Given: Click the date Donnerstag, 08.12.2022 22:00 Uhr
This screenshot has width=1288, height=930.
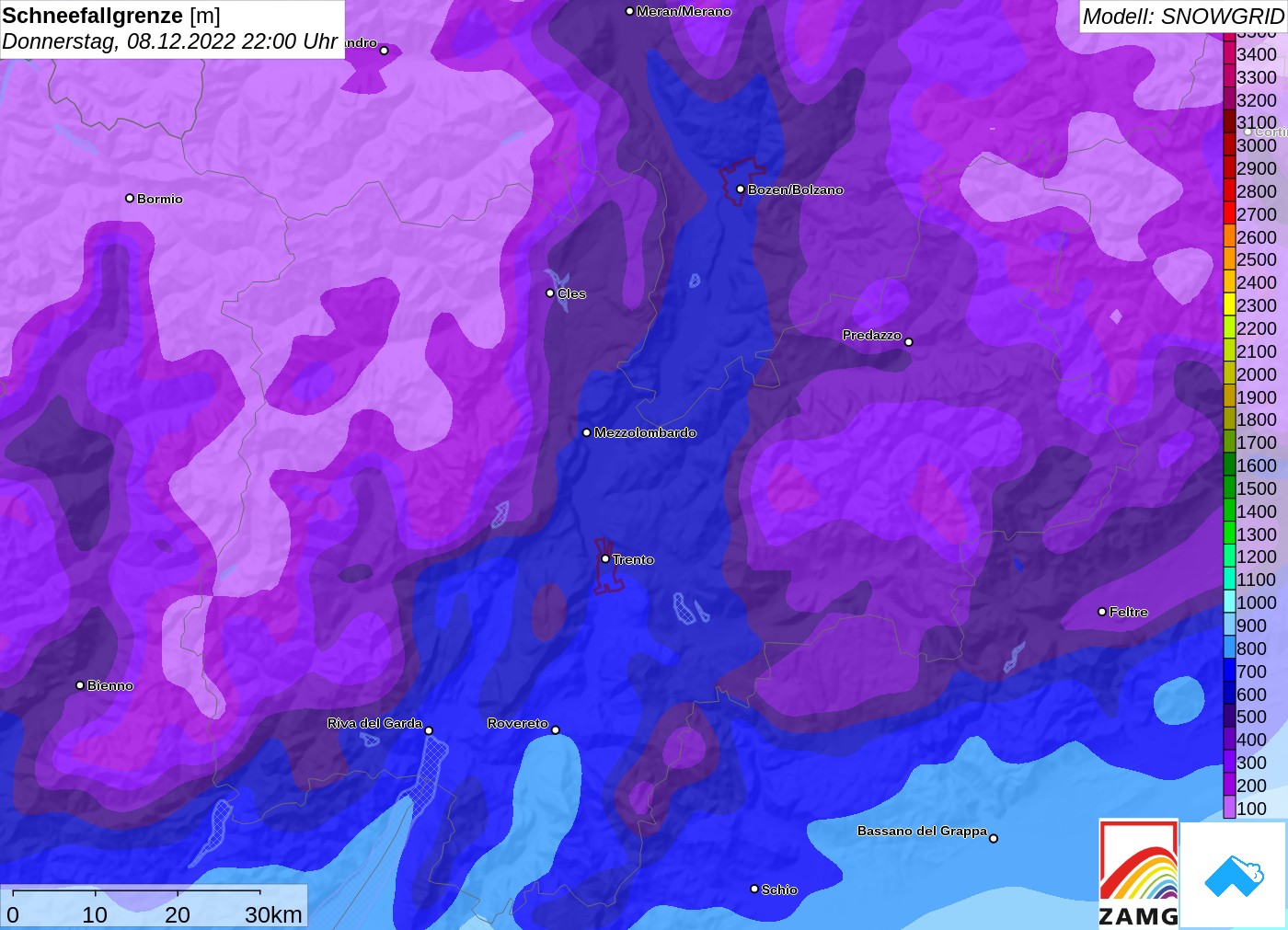Looking at the screenshot, I should pyautogui.click(x=170, y=41).
